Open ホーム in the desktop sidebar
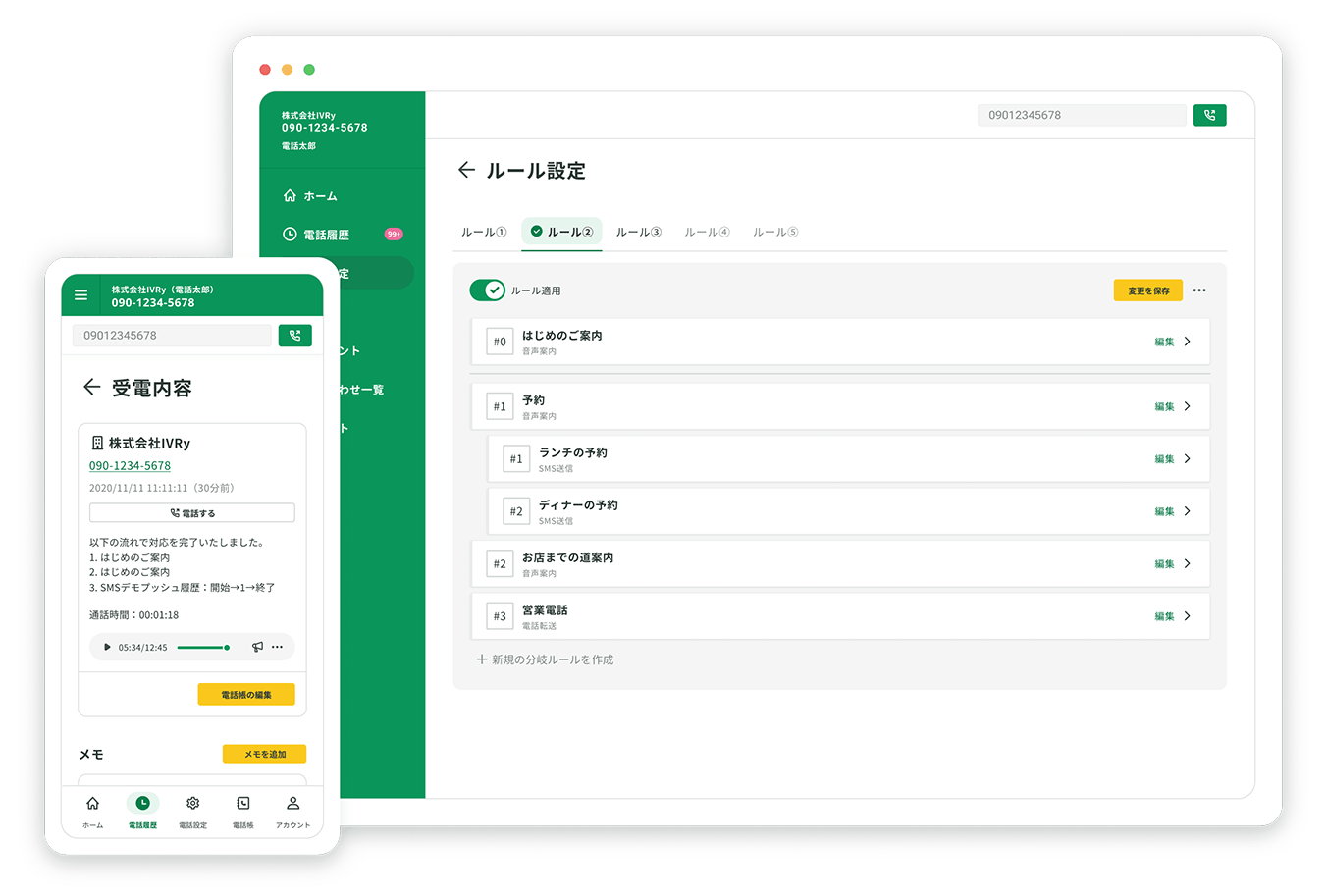Image resolution: width=1326 pixels, height=896 pixels. point(311,196)
